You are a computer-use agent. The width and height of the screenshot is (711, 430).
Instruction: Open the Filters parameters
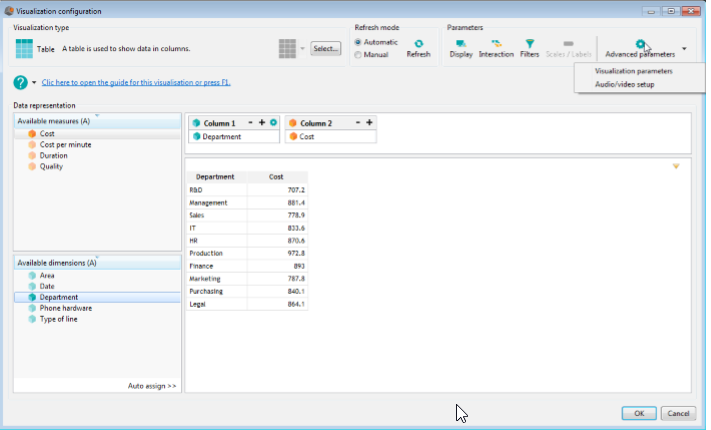[x=529, y=49]
